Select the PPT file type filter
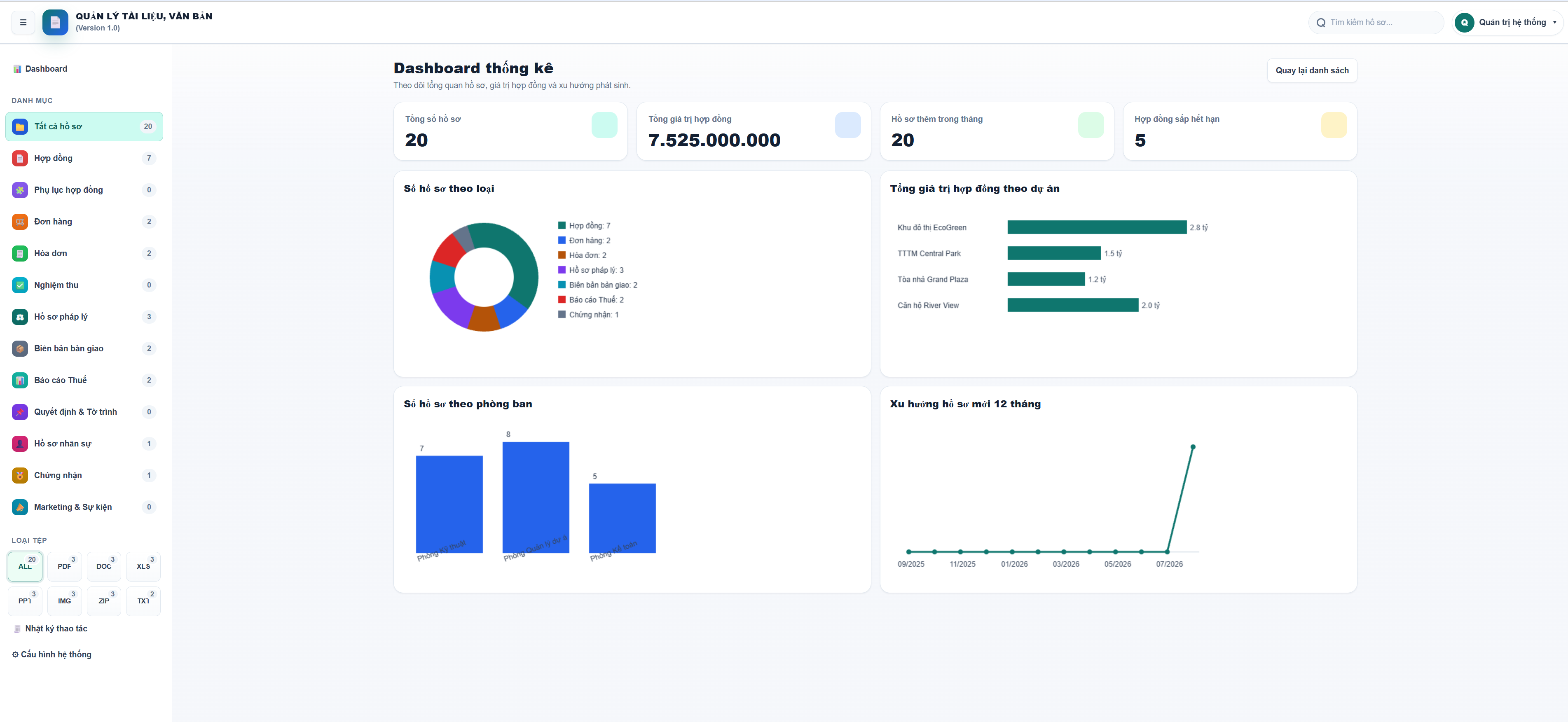The height and width of the screenshot is (722, 1568). pos(25,601)
